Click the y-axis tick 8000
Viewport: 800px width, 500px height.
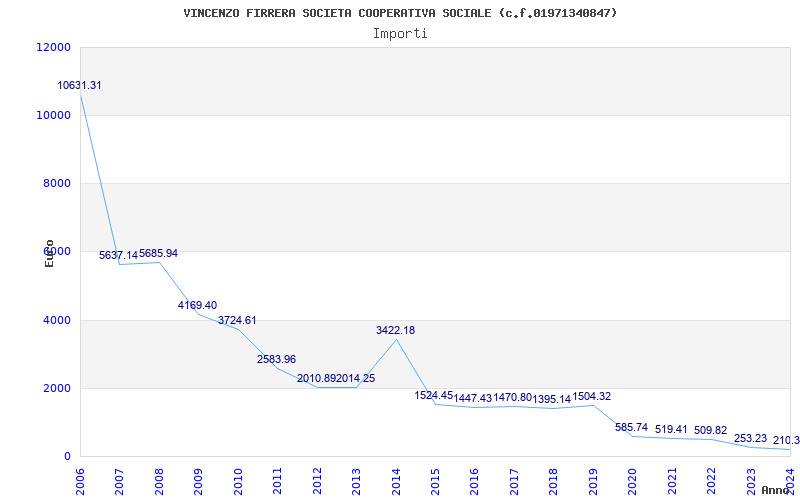[x=56, y=184]
